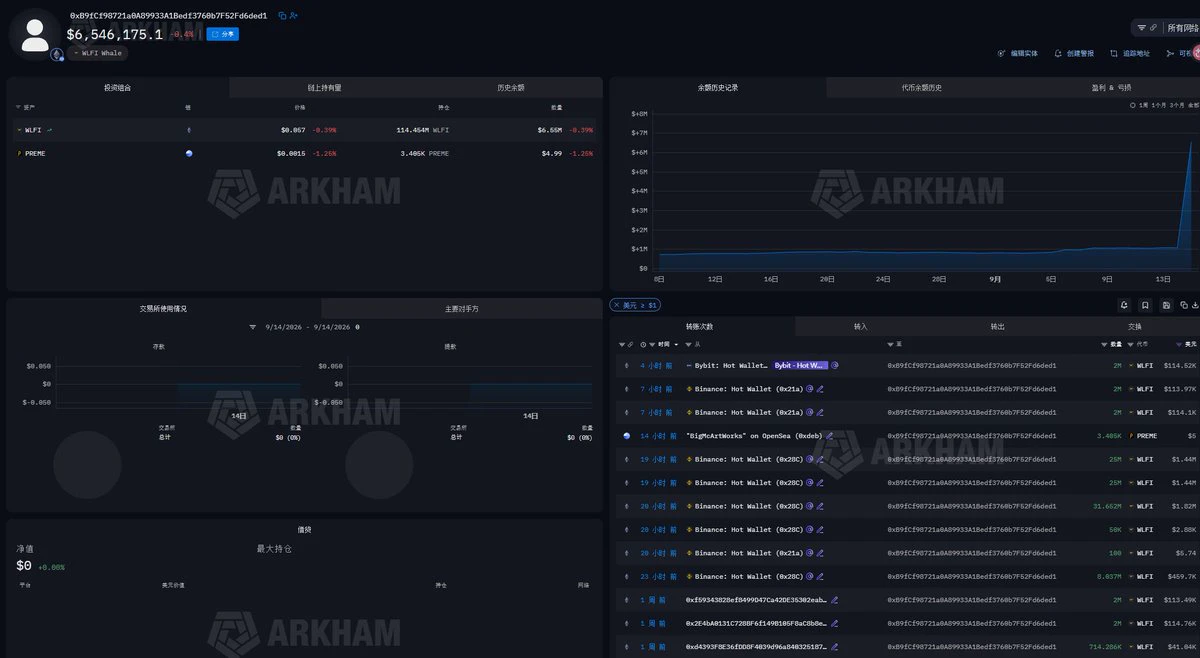The width and height of the screenshot is (1200, 658).
Task: Click the save disk icon above transfers
Action: 1165,305
